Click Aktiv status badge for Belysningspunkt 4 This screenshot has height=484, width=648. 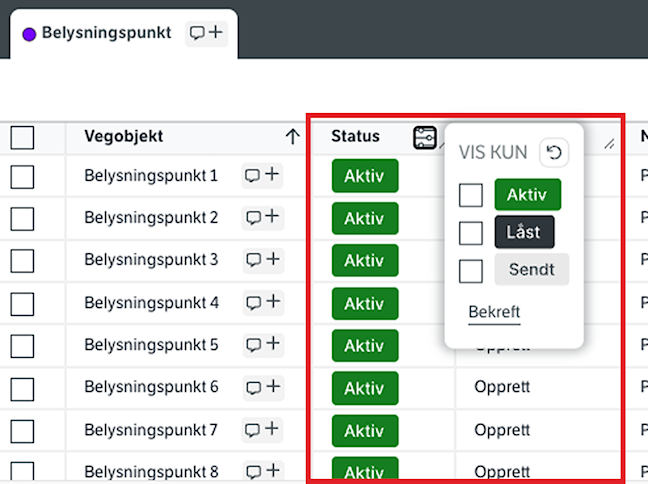tap(365, 303)
